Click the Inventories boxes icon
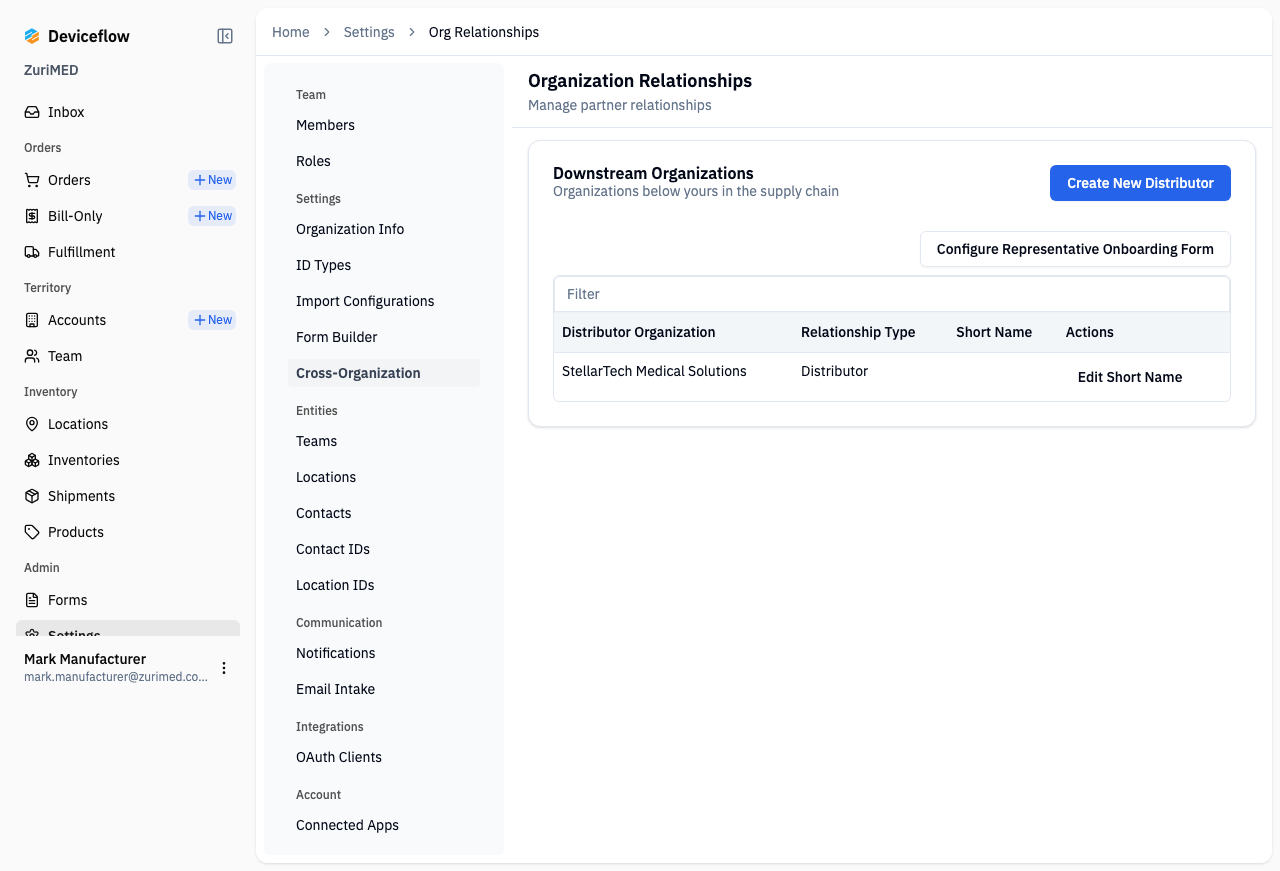The height and width of the screenshot is (871, 1280). pos(32,460)
